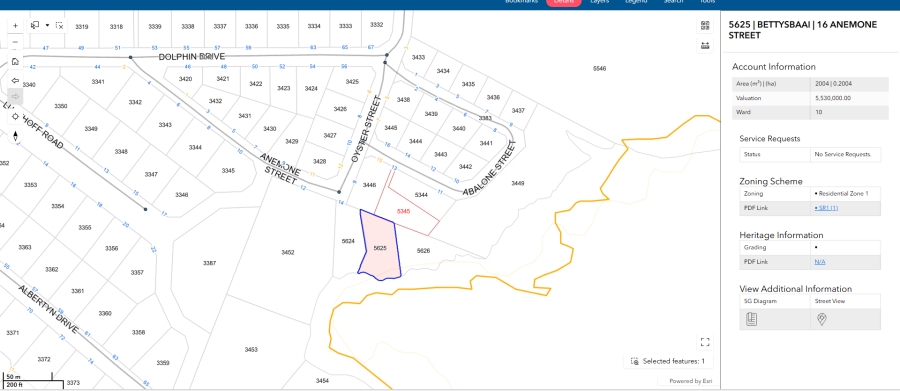Find my location with crosshair button
Screen dimensions: 900x391
(15, 117)
